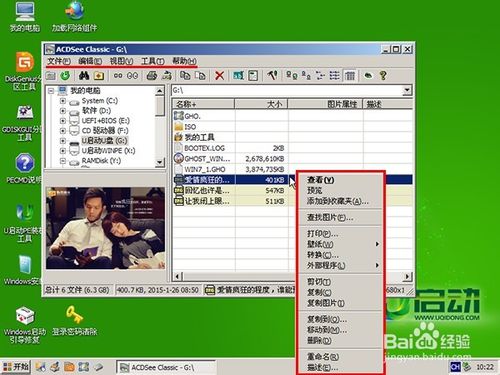The image size is (500, 375).
Task: Select the large icons view toolbar button
Action: click(x=292, y=76)
